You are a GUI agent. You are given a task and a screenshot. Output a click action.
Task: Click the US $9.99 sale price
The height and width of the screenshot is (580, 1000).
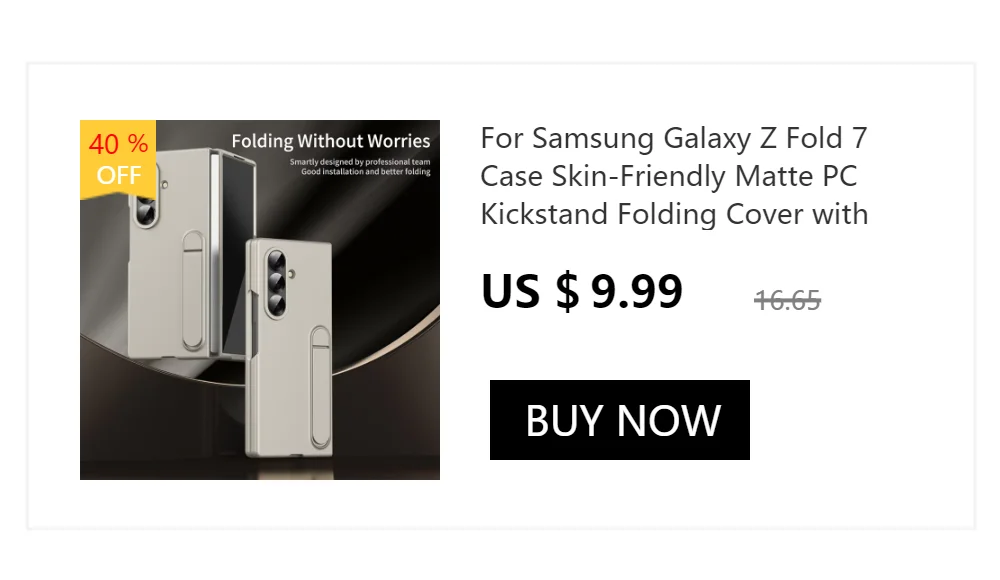pyautogui.click(x=582, y=291)
